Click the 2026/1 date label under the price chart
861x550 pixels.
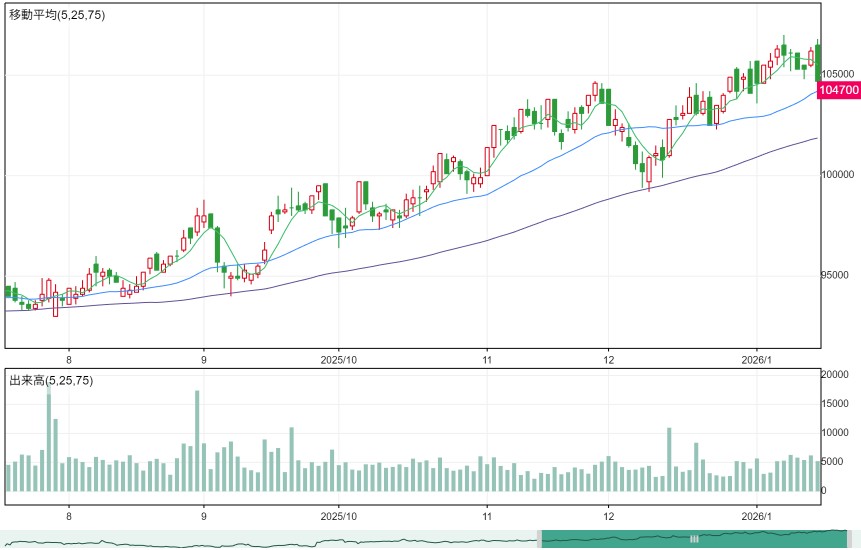757,360
